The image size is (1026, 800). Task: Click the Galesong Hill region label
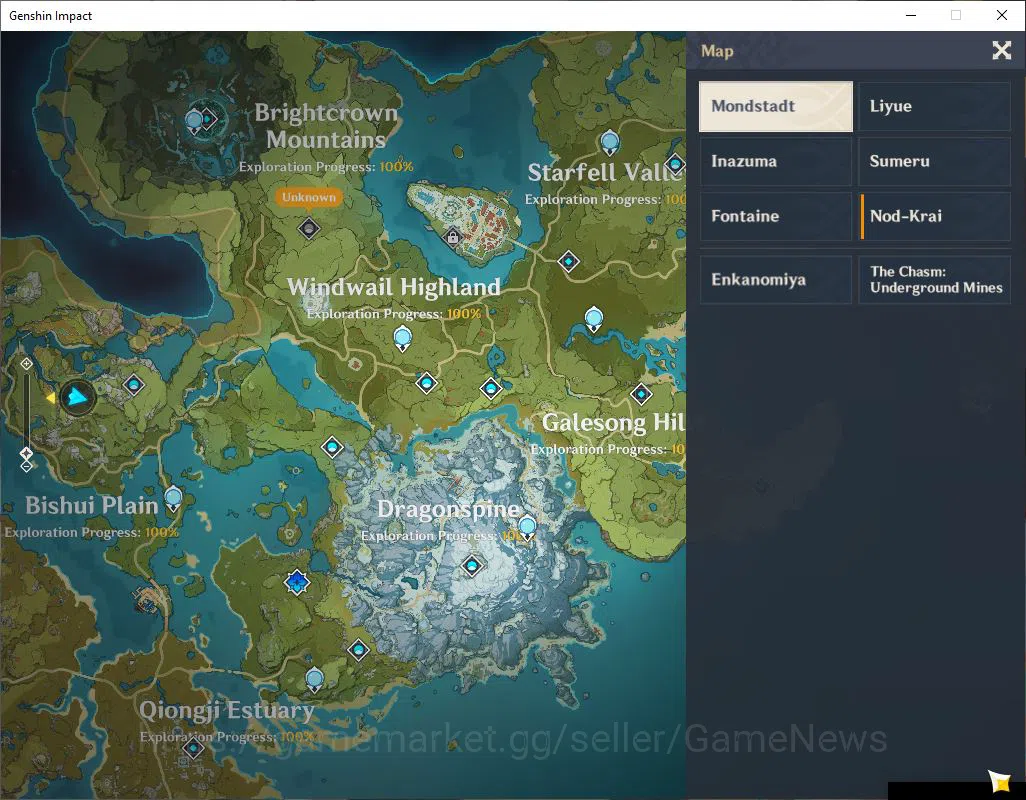(x=613, y=423)
